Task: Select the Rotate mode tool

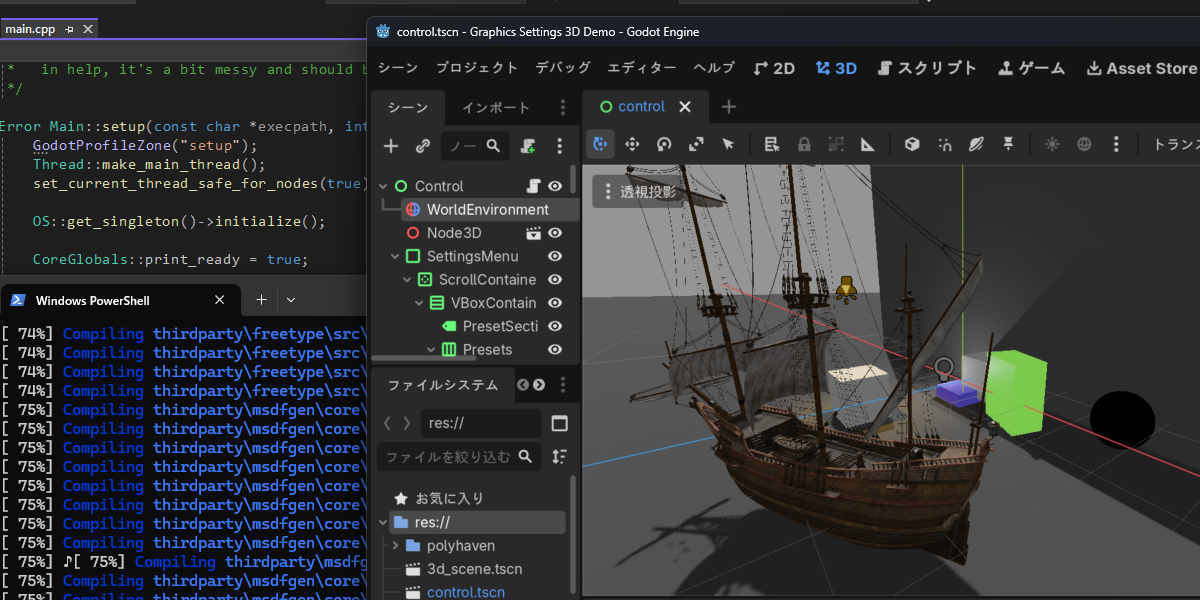Action: pos(664,144)
